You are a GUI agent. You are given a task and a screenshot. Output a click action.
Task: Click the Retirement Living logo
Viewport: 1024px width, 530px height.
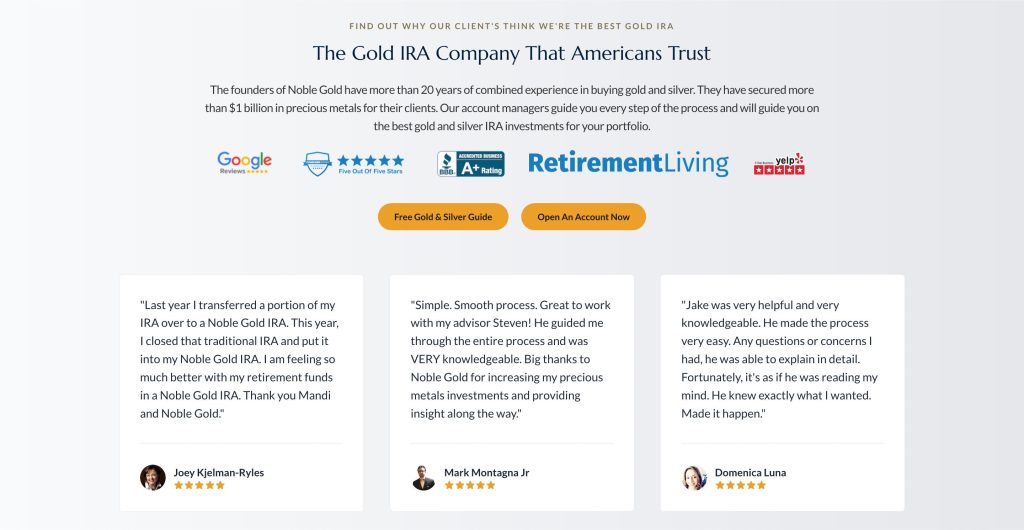coord(628,163)
